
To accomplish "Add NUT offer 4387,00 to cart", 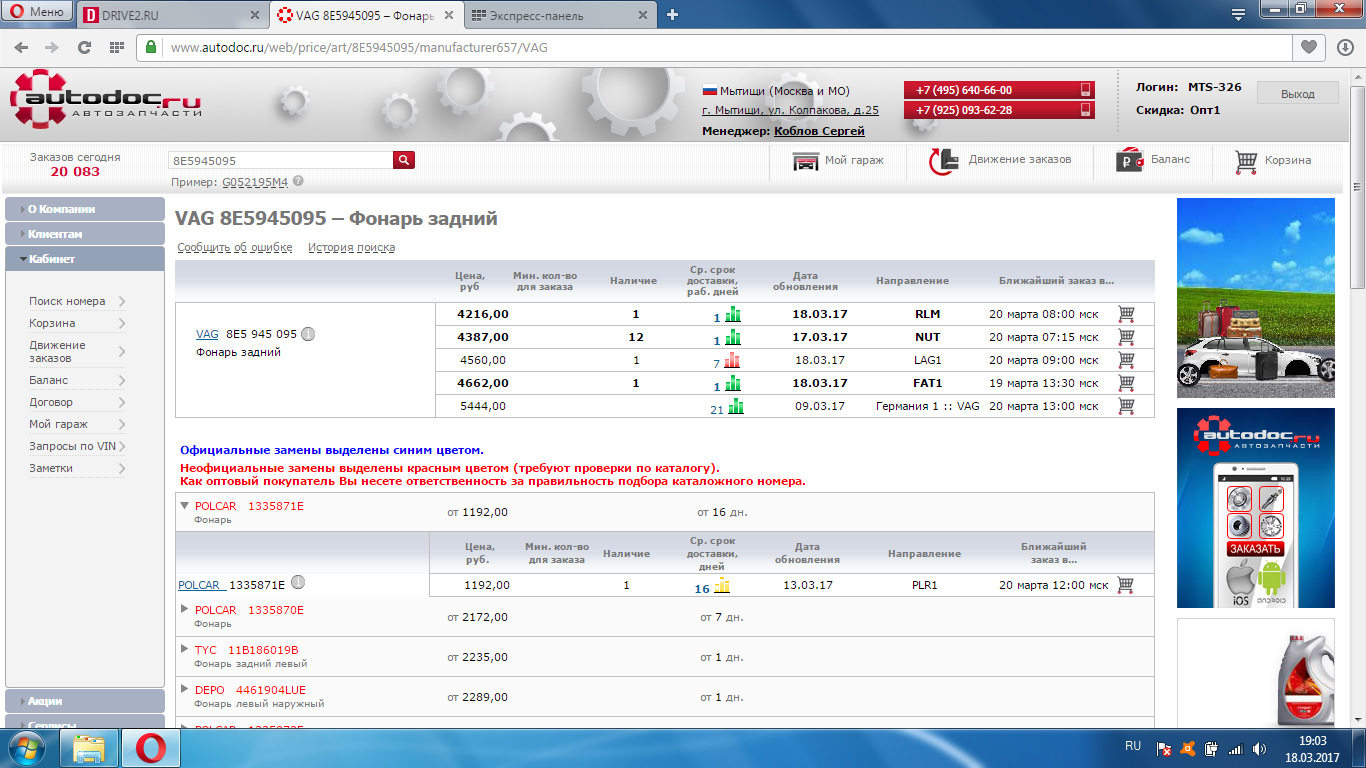I will click(1126, 336).
